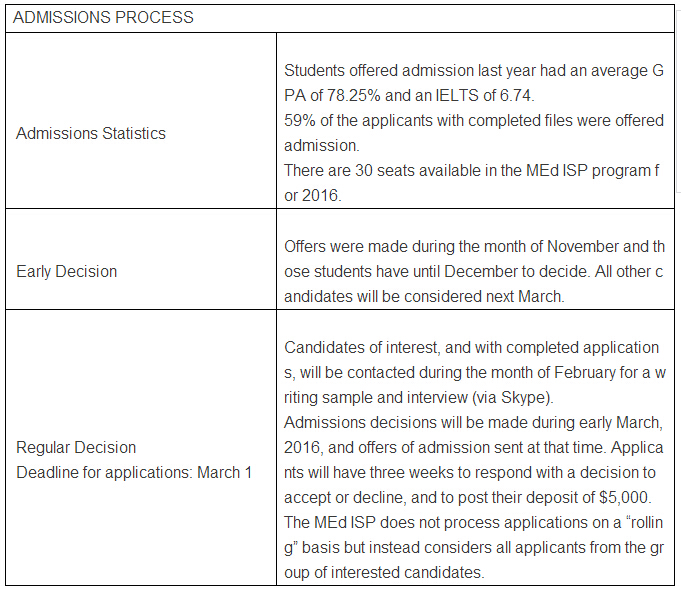The width and height of the screenshot is (681, 590).
Task: Click the until December to decide line
Action: (473, 272)
